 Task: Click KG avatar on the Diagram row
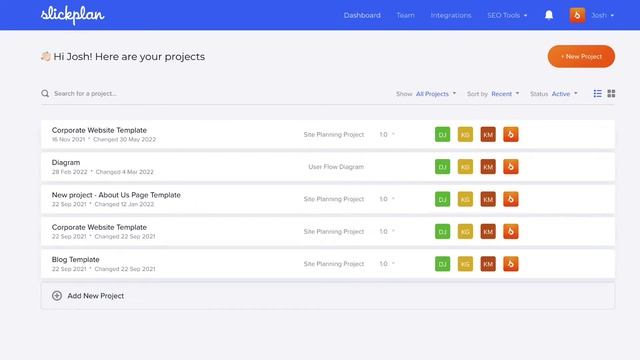point(465,167)
